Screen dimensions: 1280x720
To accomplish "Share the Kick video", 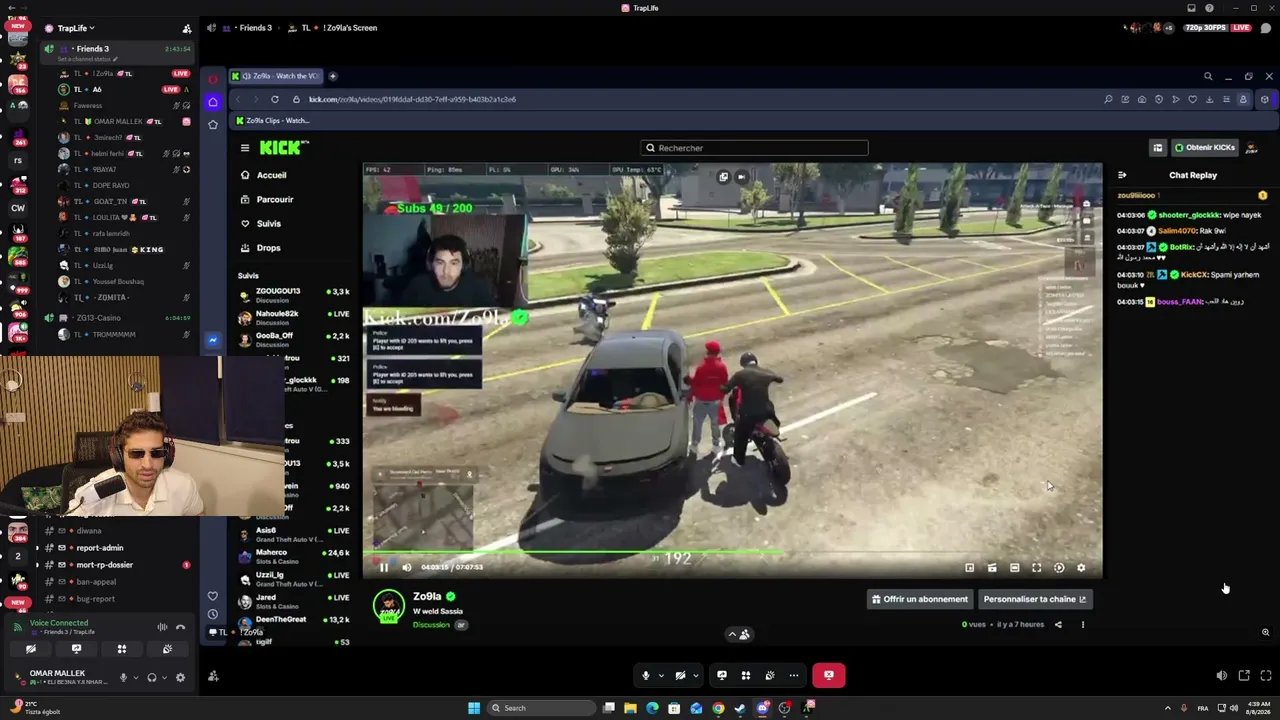I will point(1058,625).
